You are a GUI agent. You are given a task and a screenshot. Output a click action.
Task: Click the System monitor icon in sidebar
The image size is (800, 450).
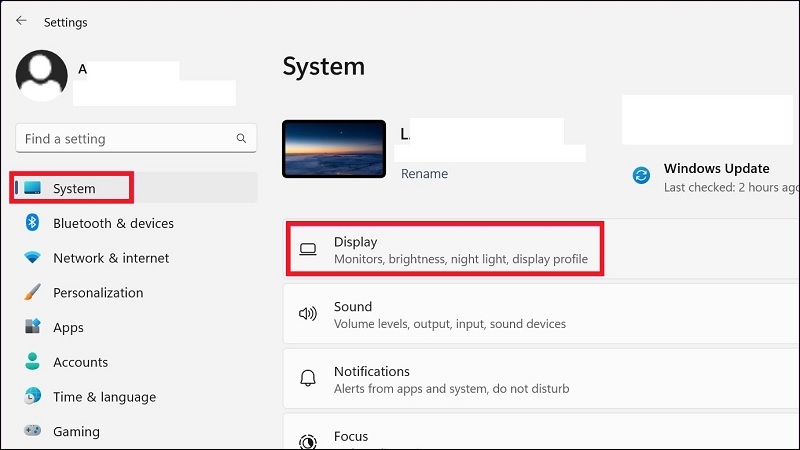33,188
